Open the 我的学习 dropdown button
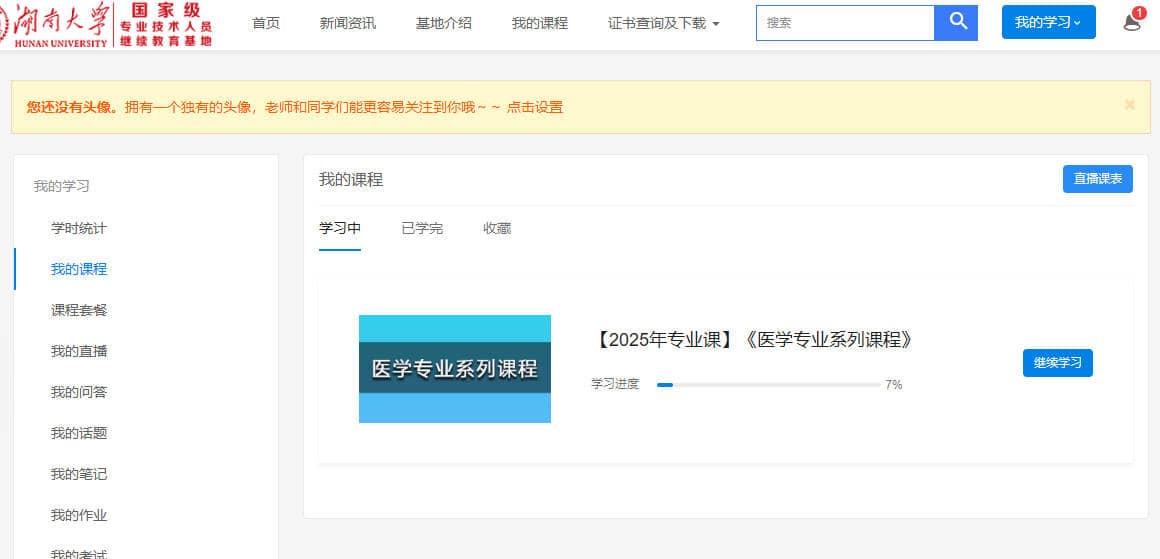The height and width of the screenshot is (559, 1160). pyautogui.click(x=1048, y=22)
